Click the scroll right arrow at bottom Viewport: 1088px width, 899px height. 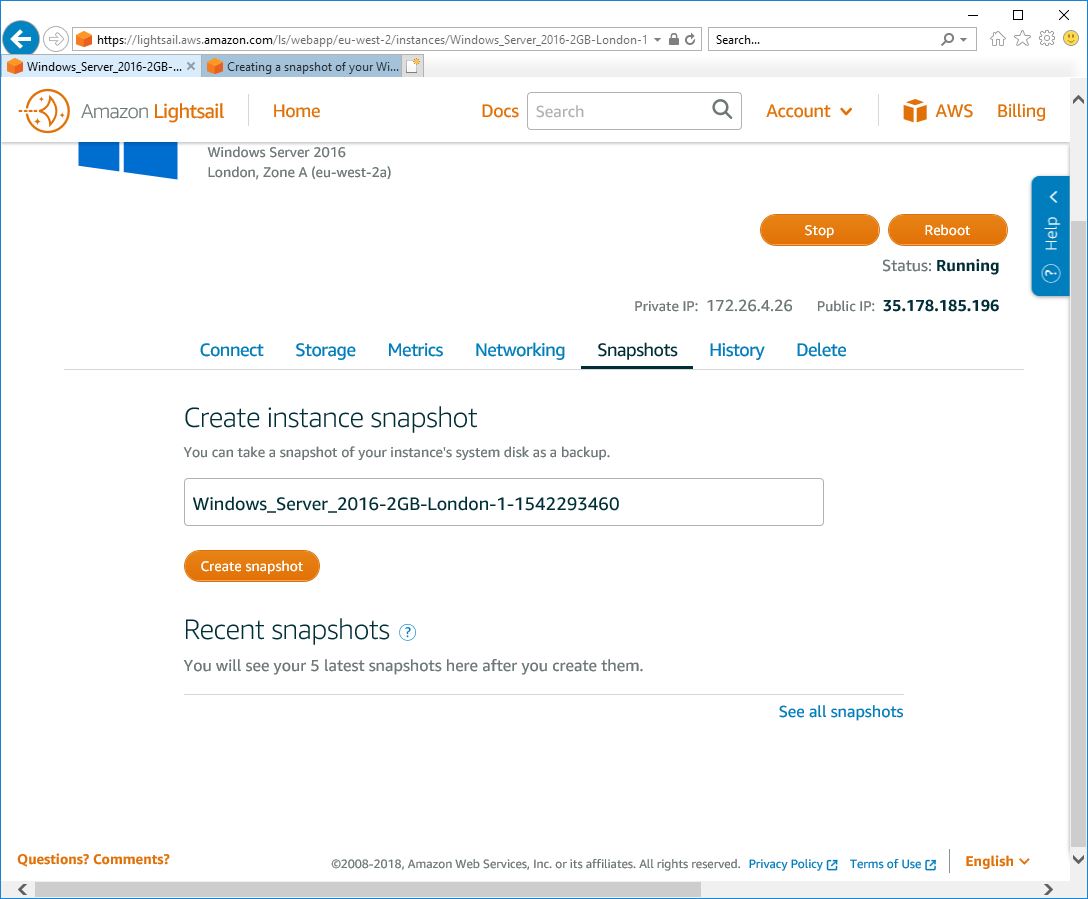click(x=1048, y=889)
